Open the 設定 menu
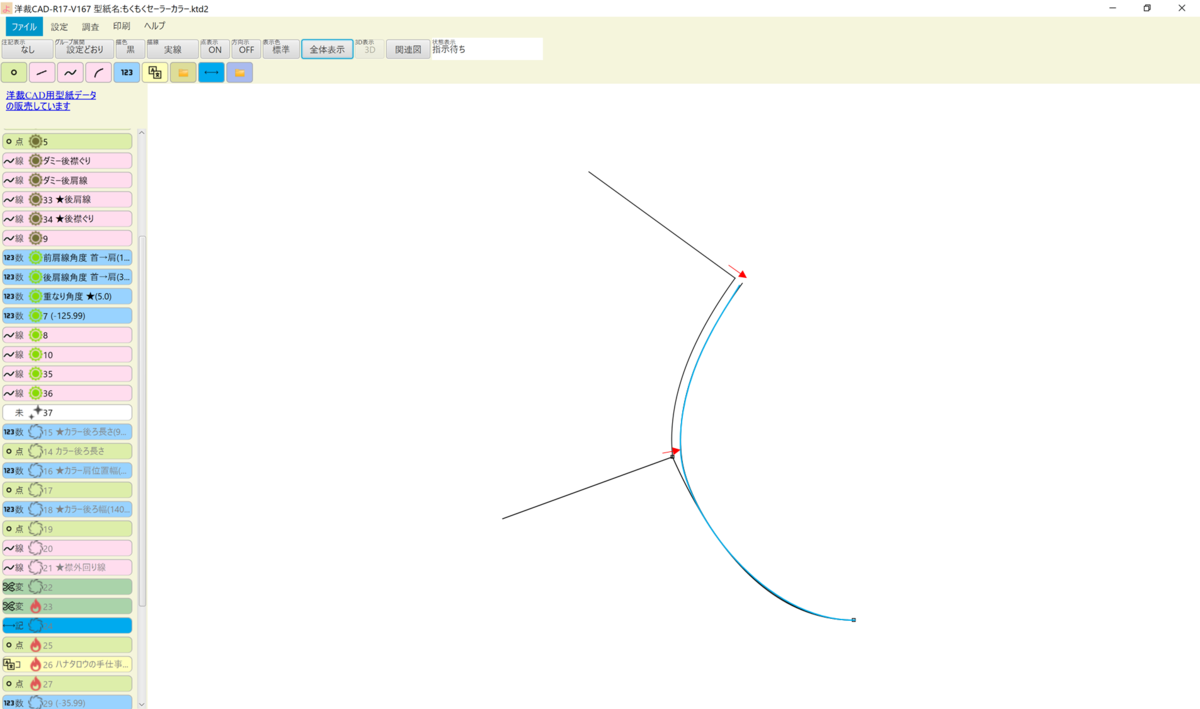 [60, 26]
